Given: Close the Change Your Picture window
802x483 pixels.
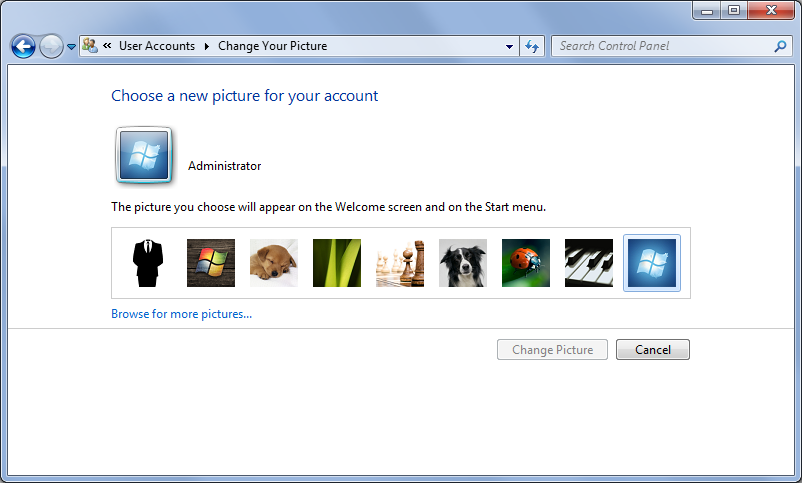Looking at the screenshot, I should click(x=771, y=10).
